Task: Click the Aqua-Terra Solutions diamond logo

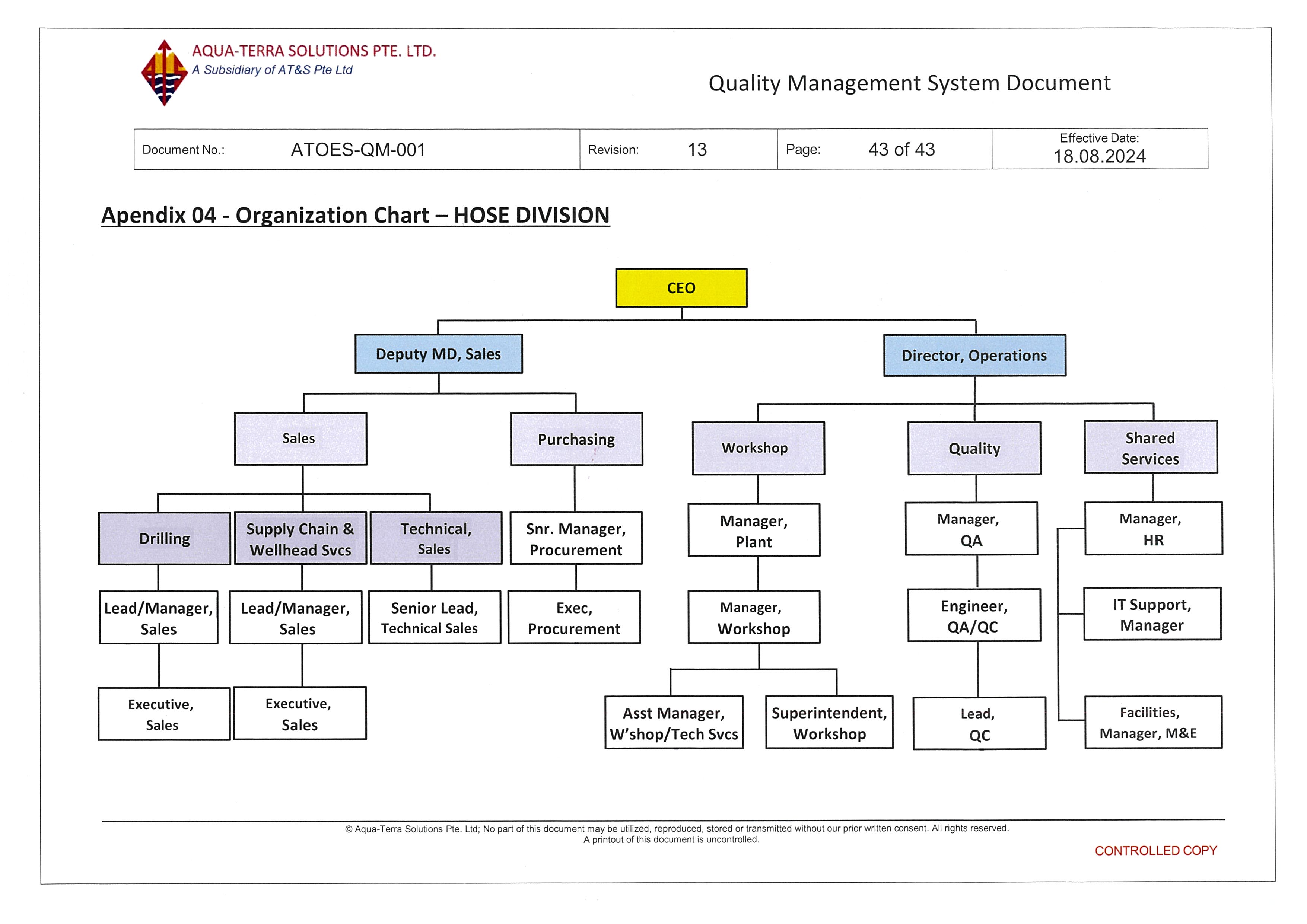Action: click(x=164, y=73)
